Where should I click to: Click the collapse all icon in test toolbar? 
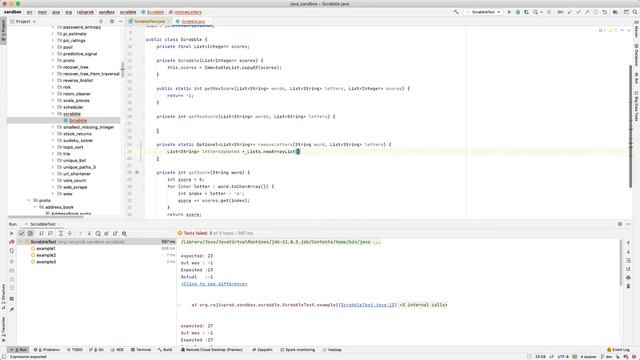tap(70, 233)
